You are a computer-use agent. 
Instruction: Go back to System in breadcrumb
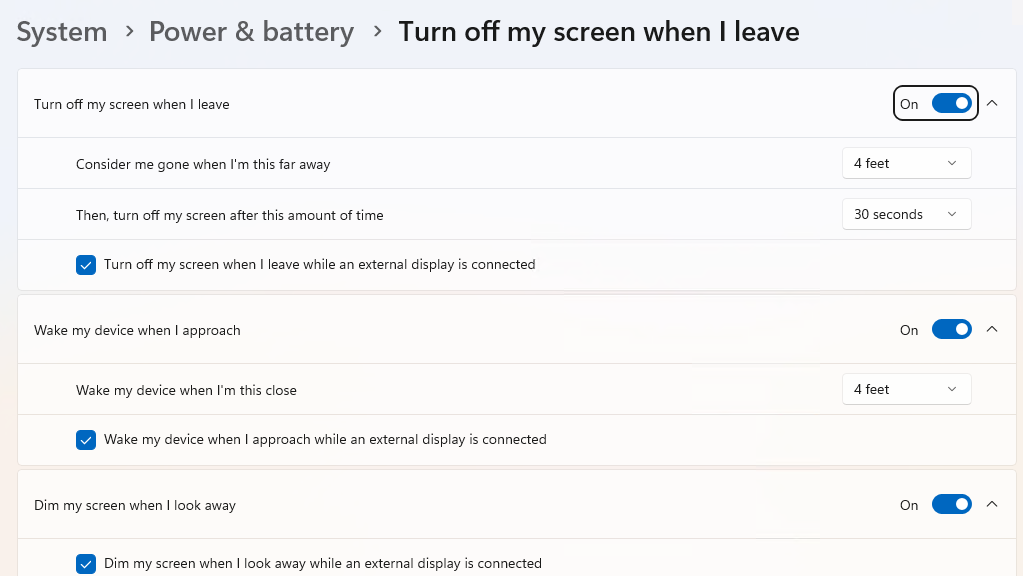62,32
